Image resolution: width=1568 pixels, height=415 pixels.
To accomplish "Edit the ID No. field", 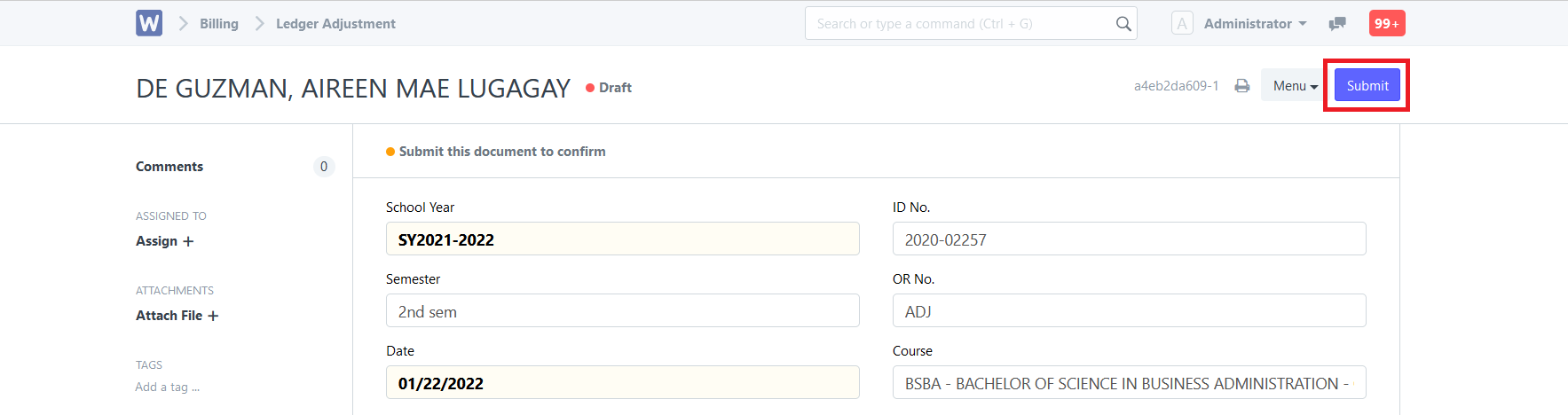I will coord(1130,239).
